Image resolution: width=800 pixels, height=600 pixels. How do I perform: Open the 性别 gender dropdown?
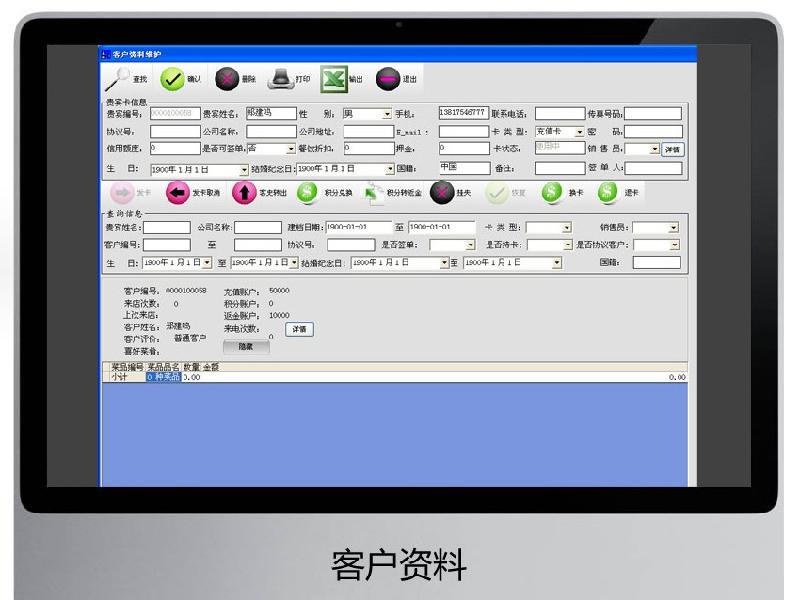pyautogui.click(x=387, y=114)
